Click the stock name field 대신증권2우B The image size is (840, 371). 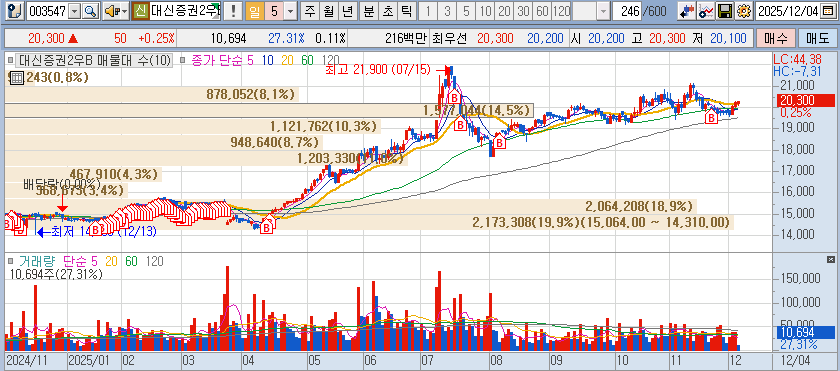point(185,10)
